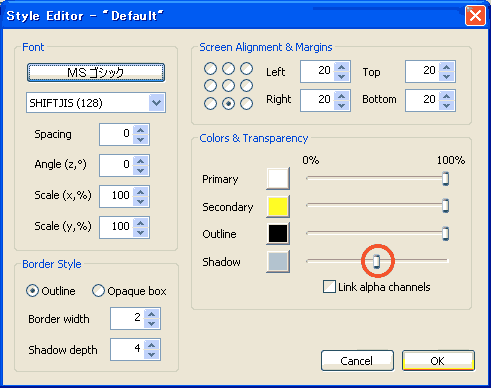This screenshot has height=388, width=491.
Task: Click the Primary transparency slider handle
Action: point(445,179)
